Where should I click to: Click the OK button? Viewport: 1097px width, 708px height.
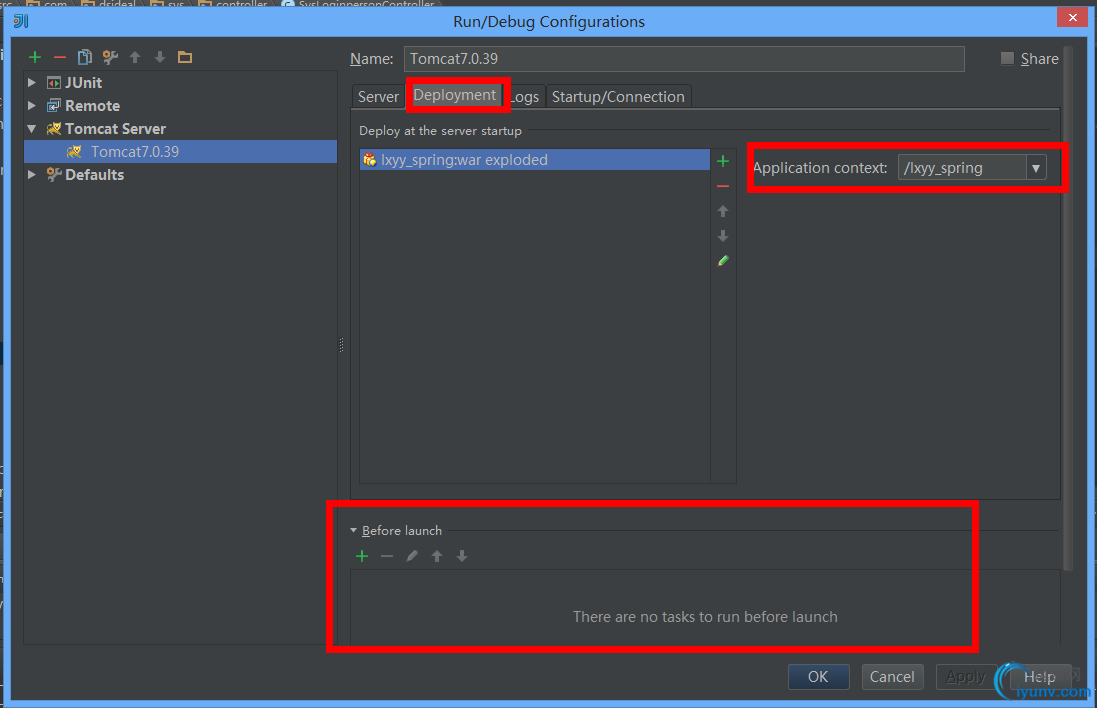point(819,677)
